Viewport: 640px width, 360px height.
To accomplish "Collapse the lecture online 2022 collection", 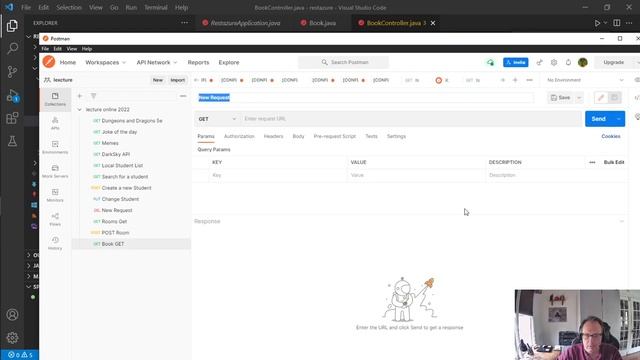I will coord(80,109).
